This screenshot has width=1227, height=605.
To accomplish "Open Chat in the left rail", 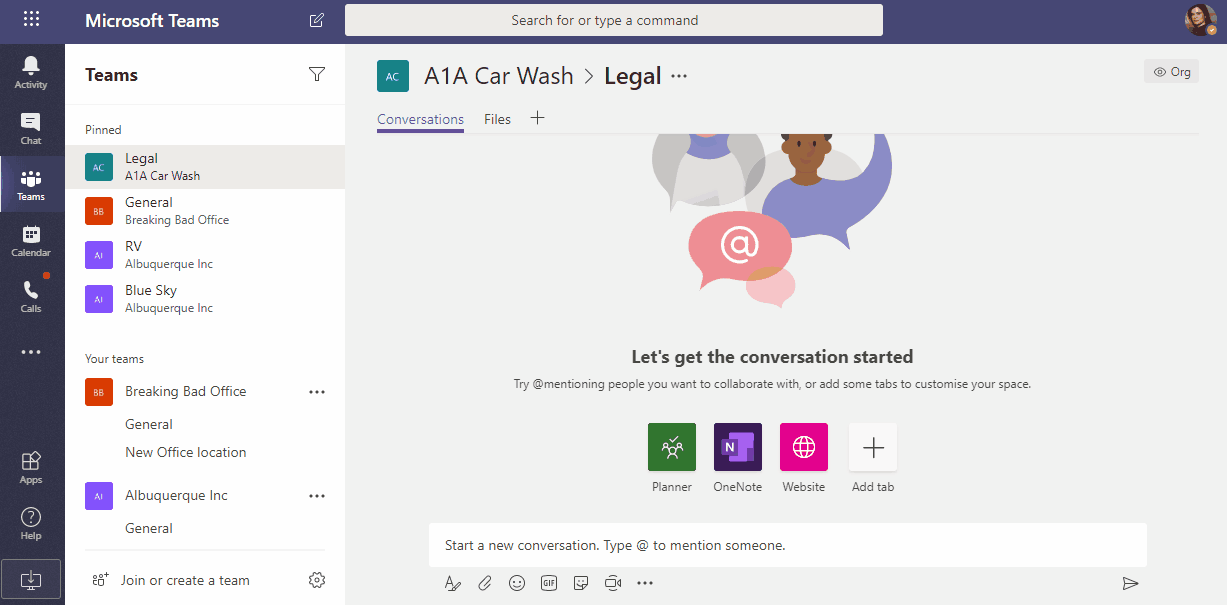I will 31,128.
